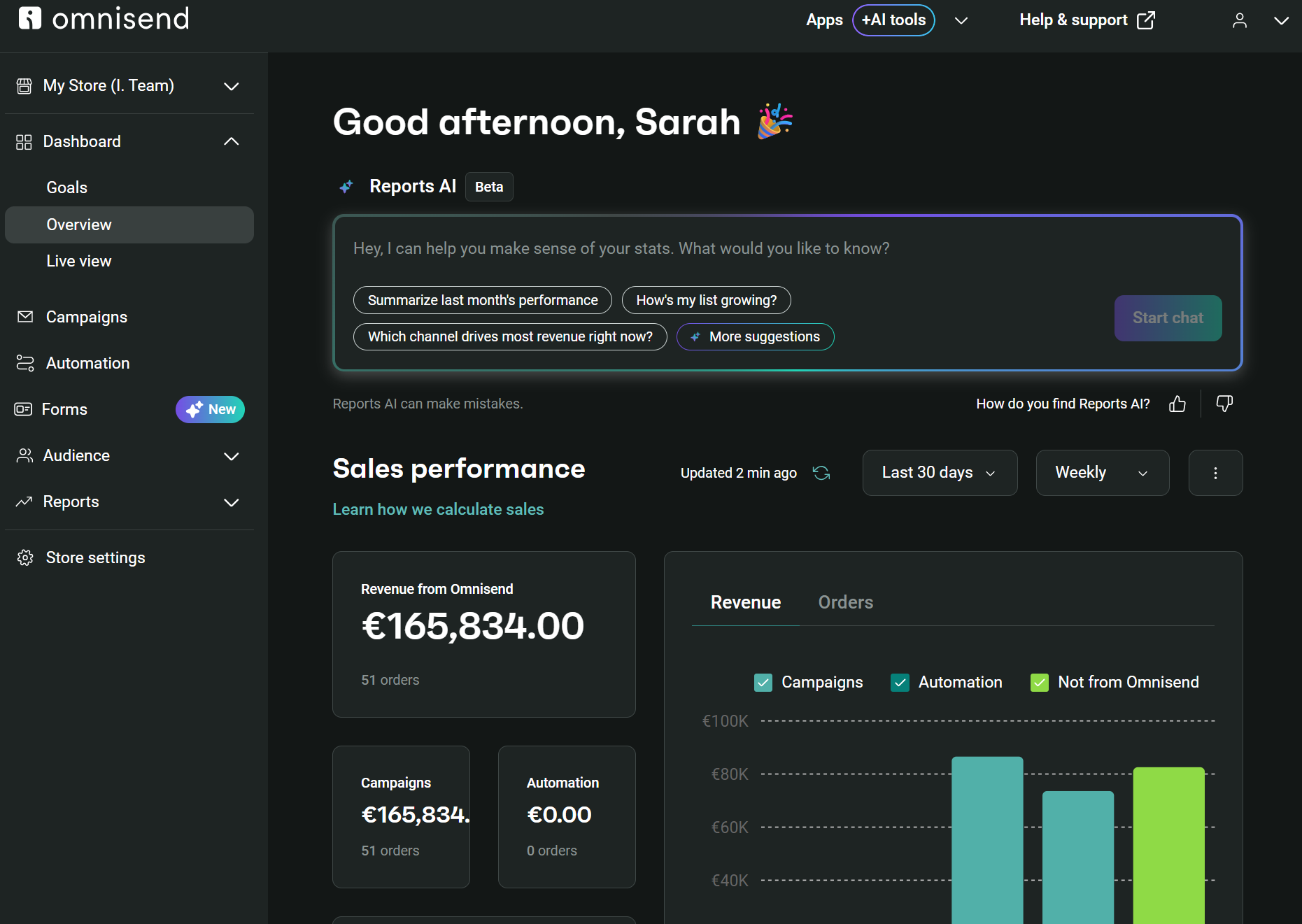Click the Revenue from Omnisend card
Viewport: 1302px width, 924px height.
[484, 634]
